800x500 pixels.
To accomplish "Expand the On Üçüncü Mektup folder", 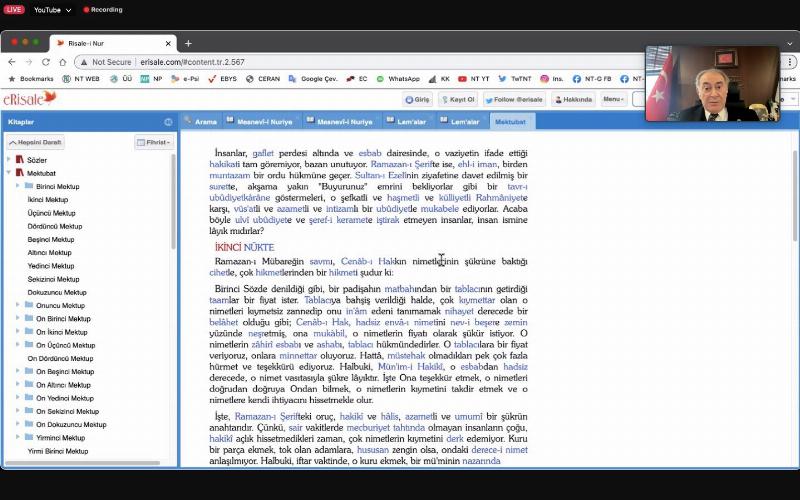I will coord(18,345).
